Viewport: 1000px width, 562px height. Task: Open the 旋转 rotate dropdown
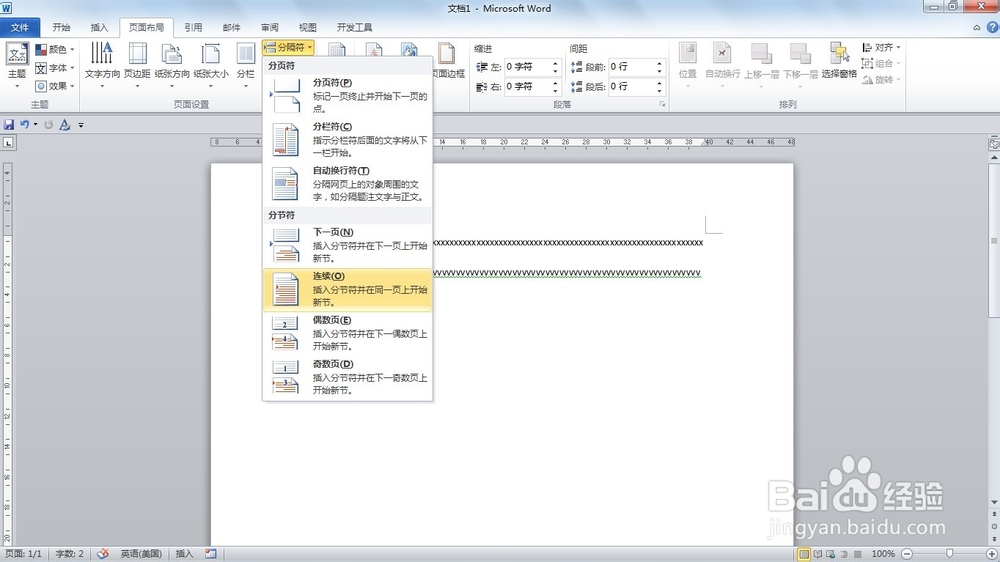tap(881, 80)
